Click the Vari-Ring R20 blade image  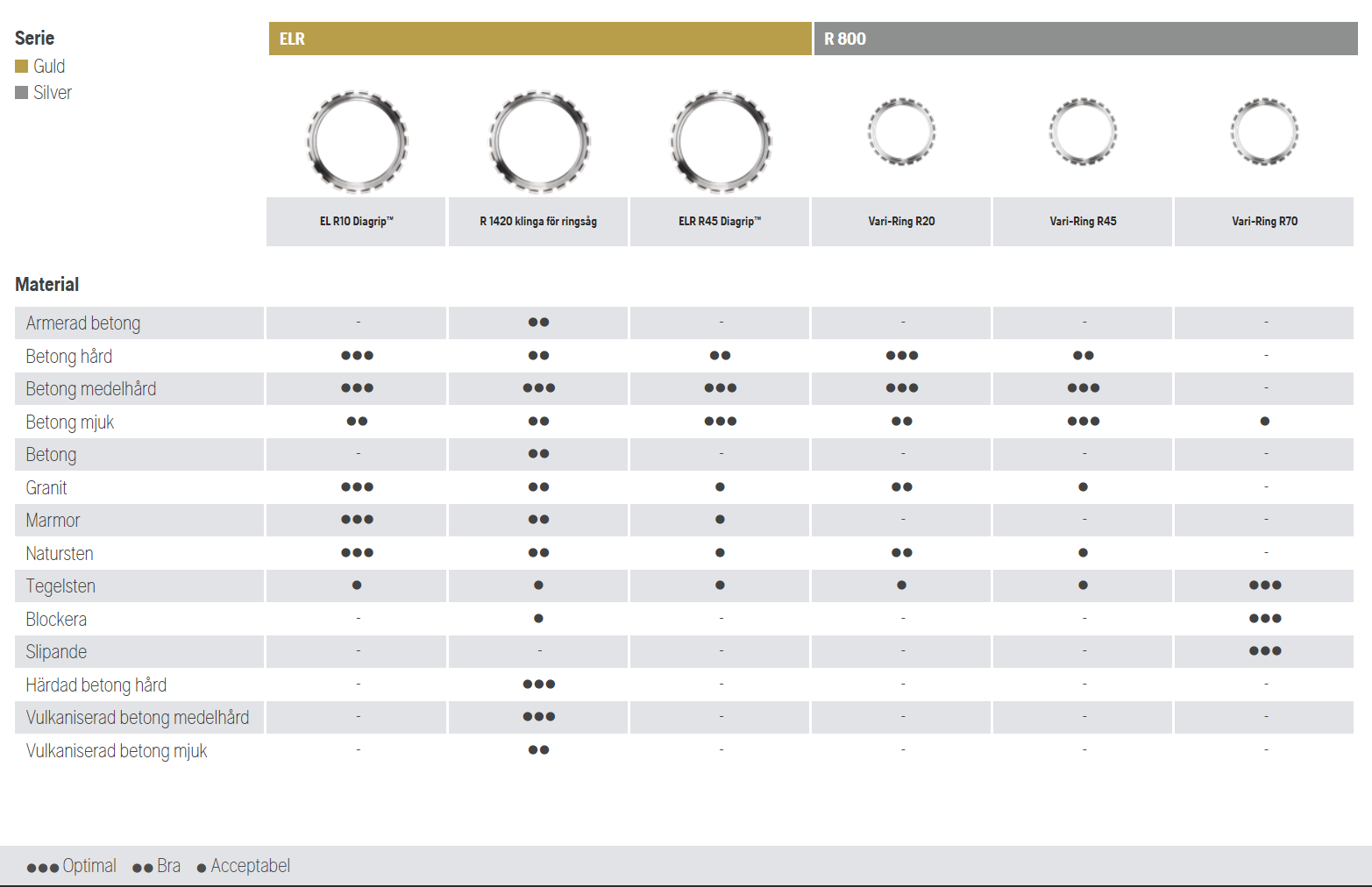coord(901,132)
